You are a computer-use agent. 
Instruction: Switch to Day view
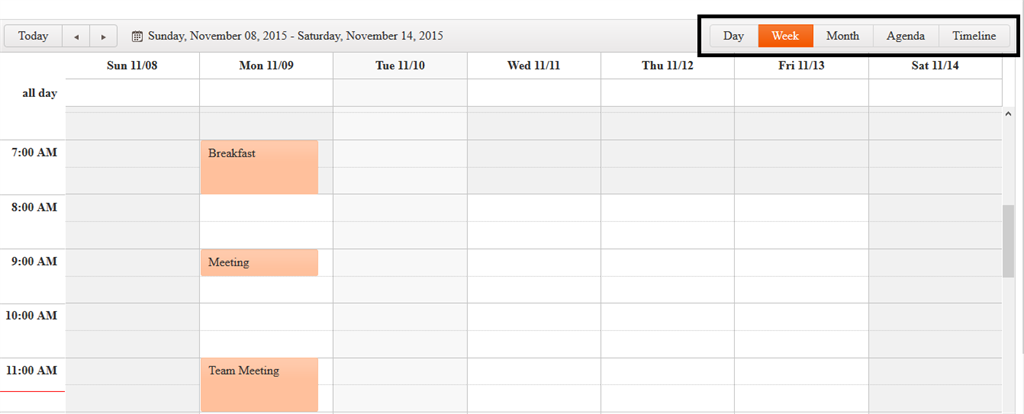click(x=734, y=36)
